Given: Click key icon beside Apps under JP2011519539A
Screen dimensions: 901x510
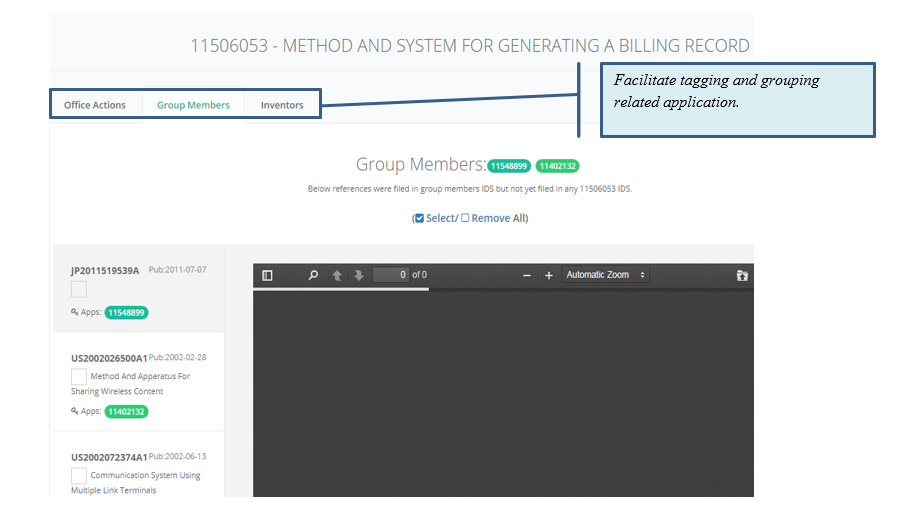Looking at the screenshot, I should click(75, 312).
